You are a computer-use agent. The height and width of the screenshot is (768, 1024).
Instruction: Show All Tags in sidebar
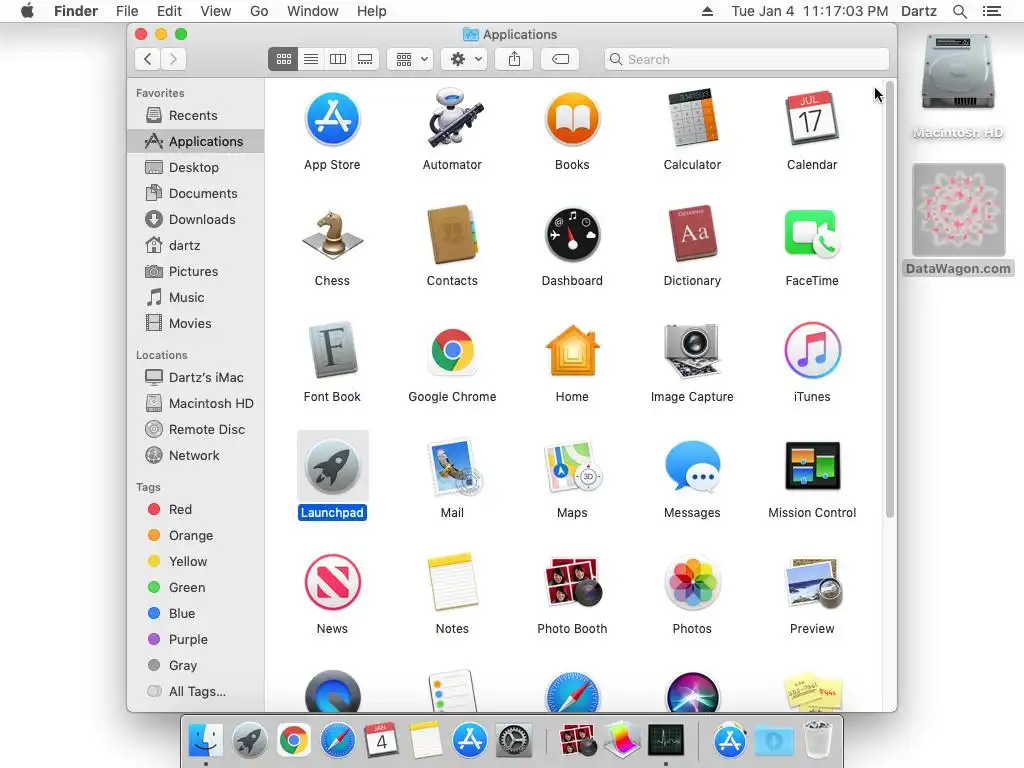(196, 692)
